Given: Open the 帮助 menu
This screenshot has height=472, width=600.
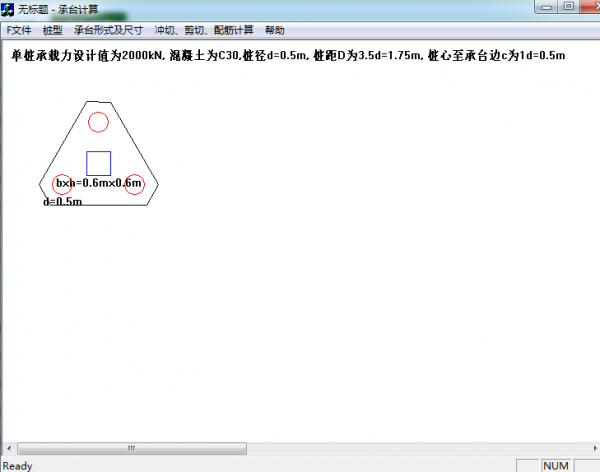Looking at the screenshot, I should click(275, 30).
